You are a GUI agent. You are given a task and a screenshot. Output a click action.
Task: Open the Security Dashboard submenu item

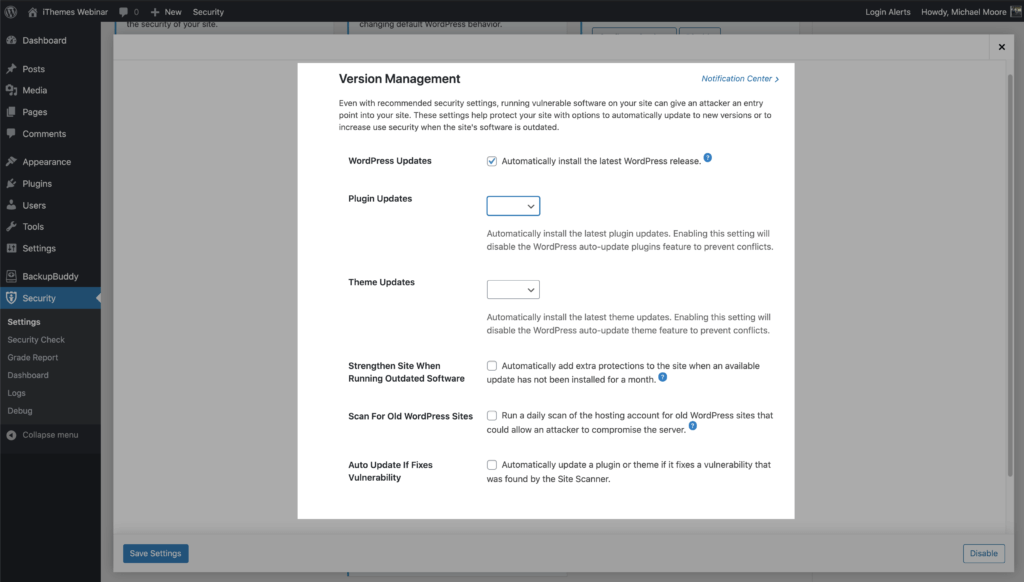click(x=28, y=375)
